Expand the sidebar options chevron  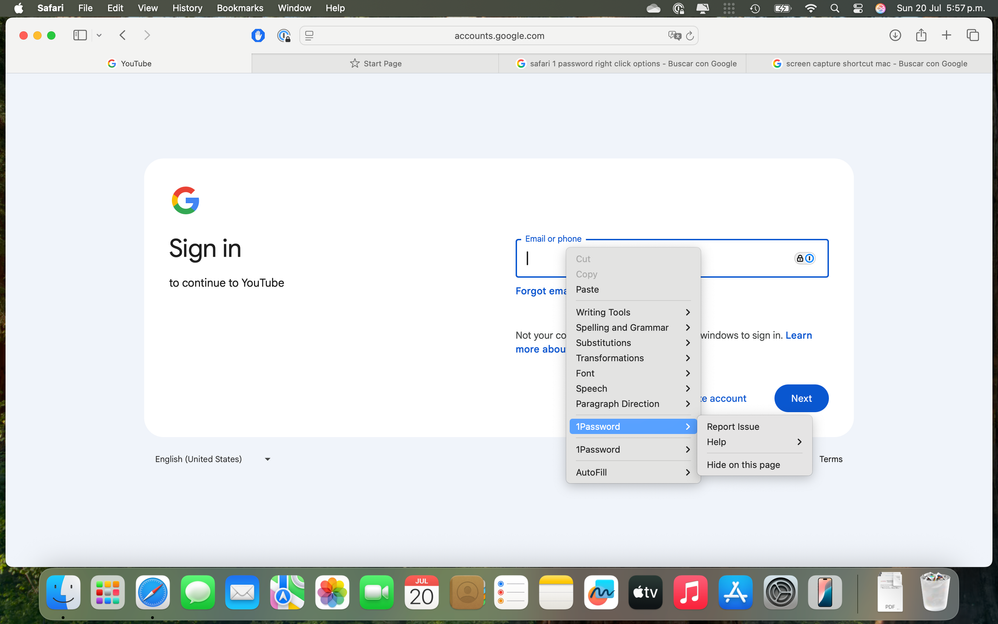click(x=99, y=36)
